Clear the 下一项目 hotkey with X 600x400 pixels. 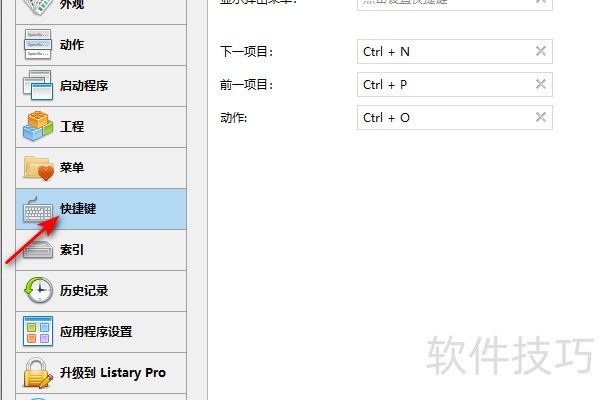541,51
